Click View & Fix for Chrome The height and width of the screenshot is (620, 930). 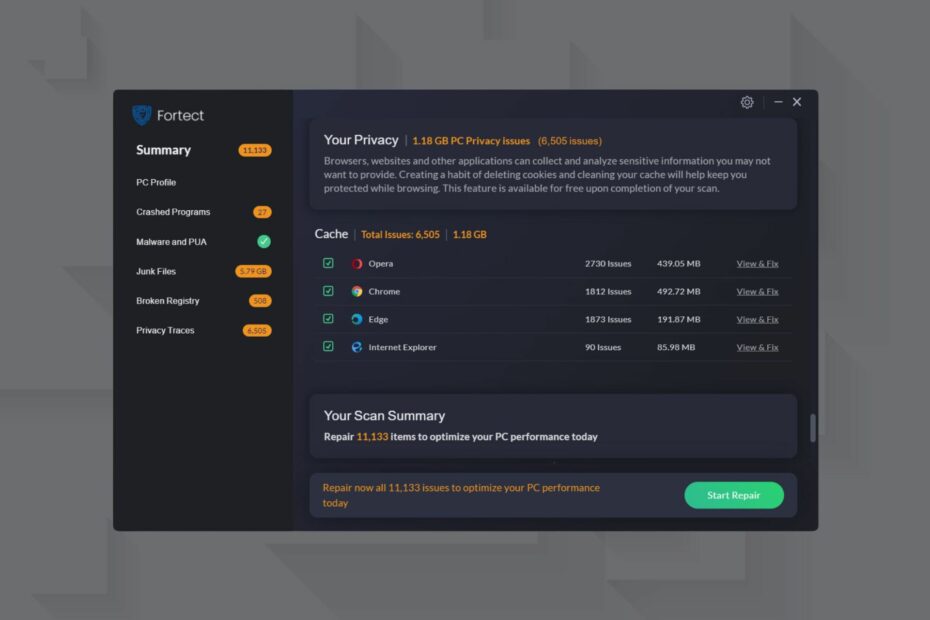[757, 291]
